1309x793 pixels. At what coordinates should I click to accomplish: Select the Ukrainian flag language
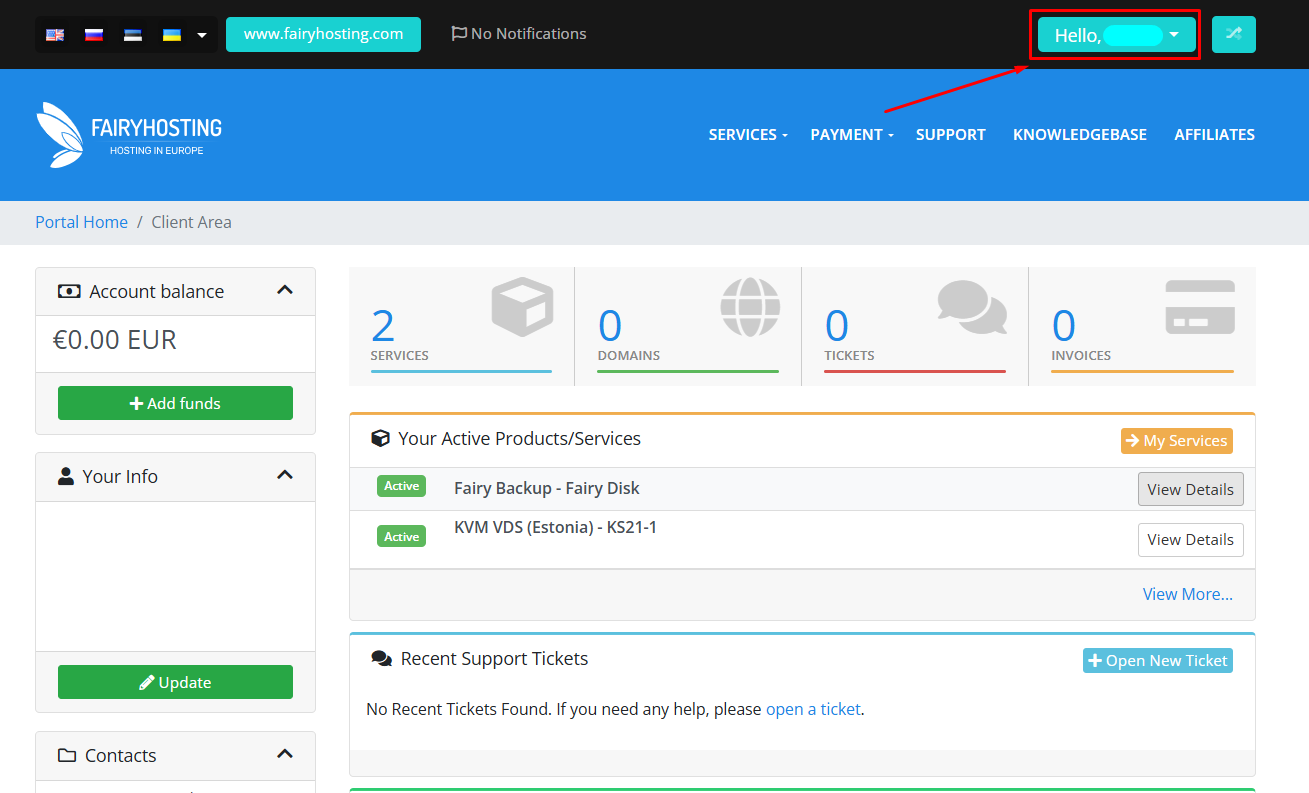(172, 35)
